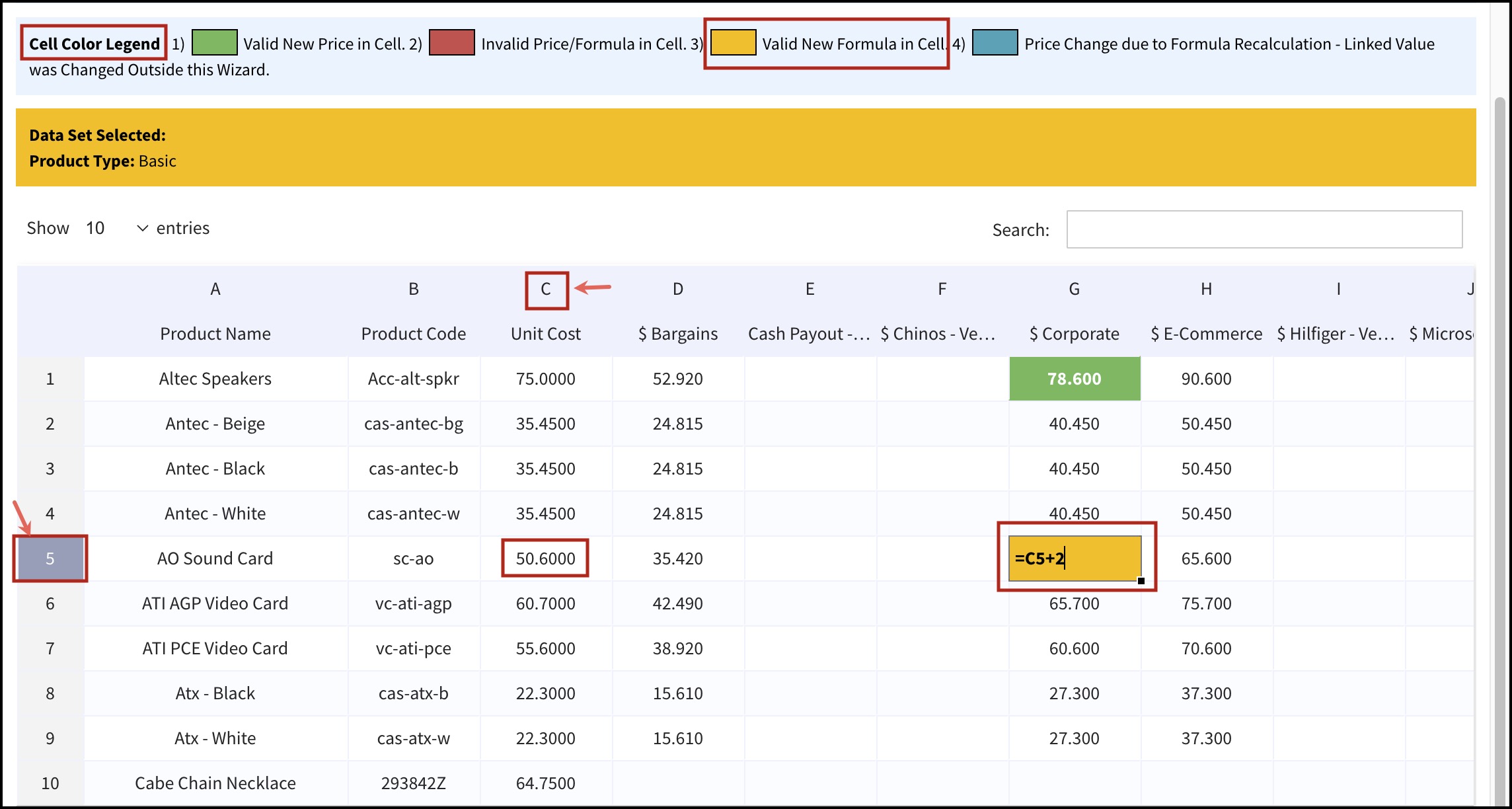1512x809 pixels.
Task: Click Atx - Black product name
Action: pos(215,693)
